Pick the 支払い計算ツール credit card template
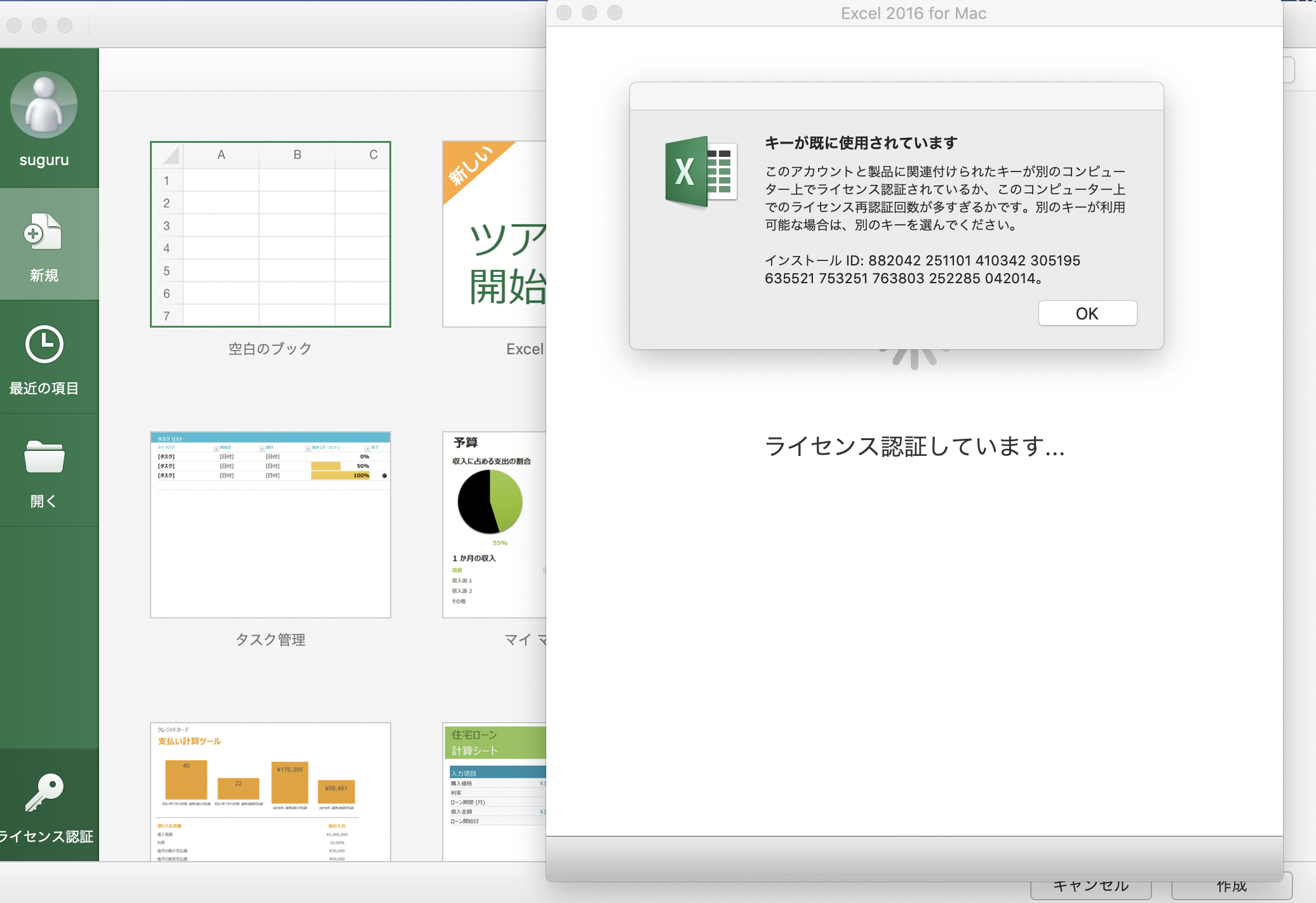1316x903 pixels. pos(271,791)
